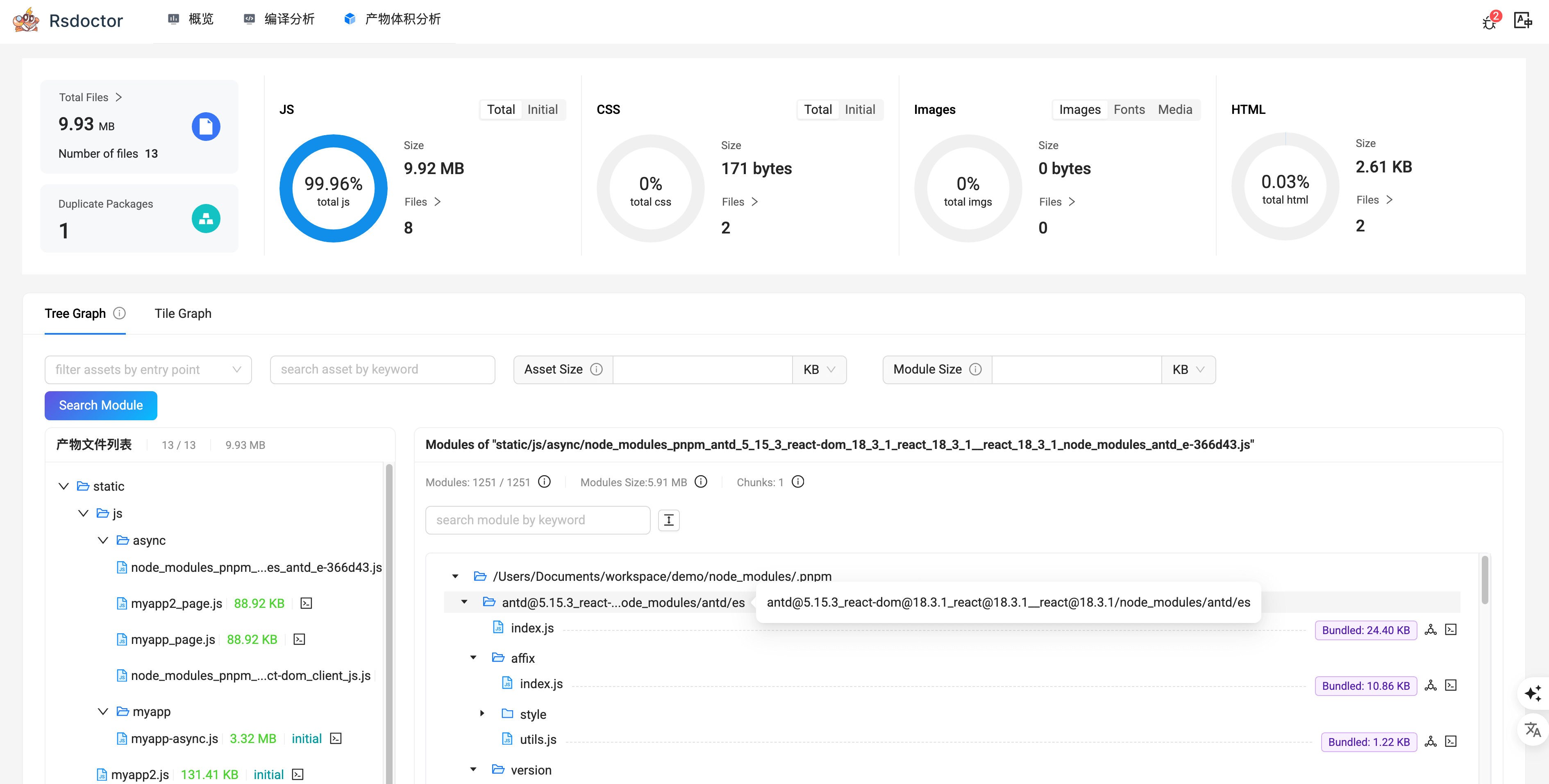Screen dimensions: 1549x784
Task: Open Images Files link
Action: click(x=1057, y=202)
